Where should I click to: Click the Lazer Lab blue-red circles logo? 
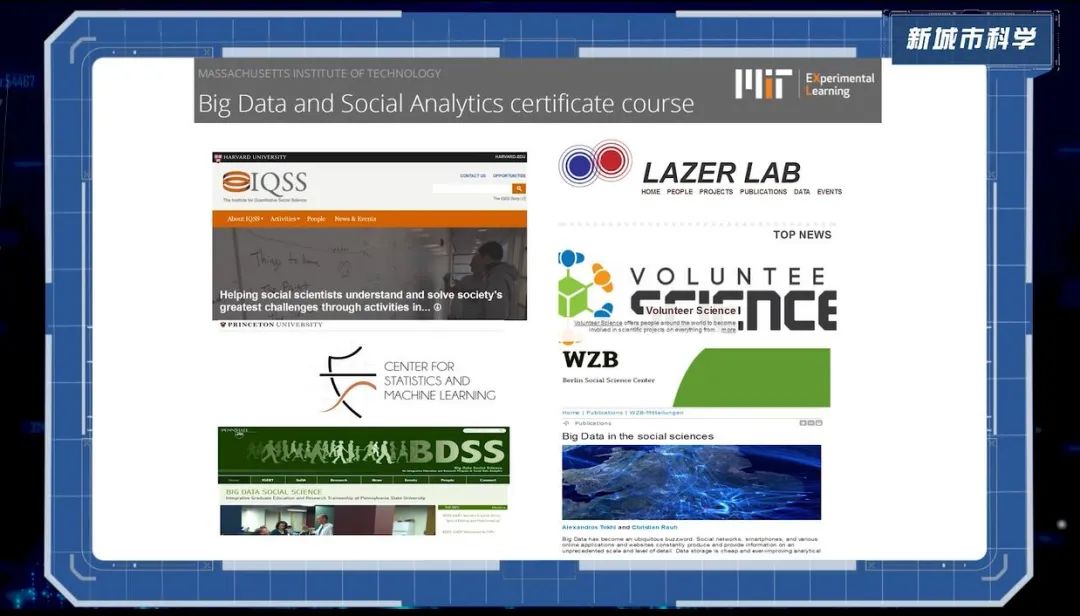[x=595, y=163]
